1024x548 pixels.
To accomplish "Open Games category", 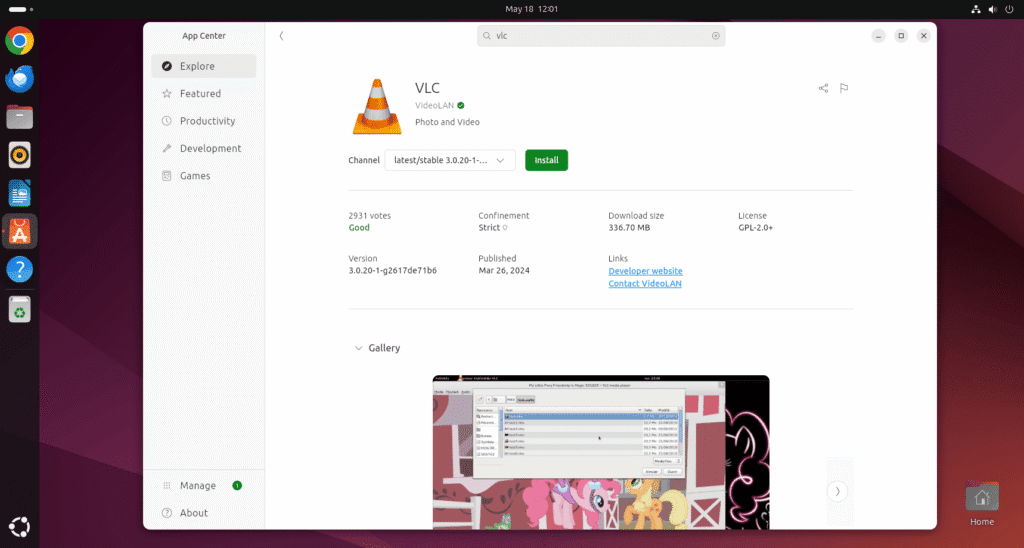I will click(x=204, y=176).
